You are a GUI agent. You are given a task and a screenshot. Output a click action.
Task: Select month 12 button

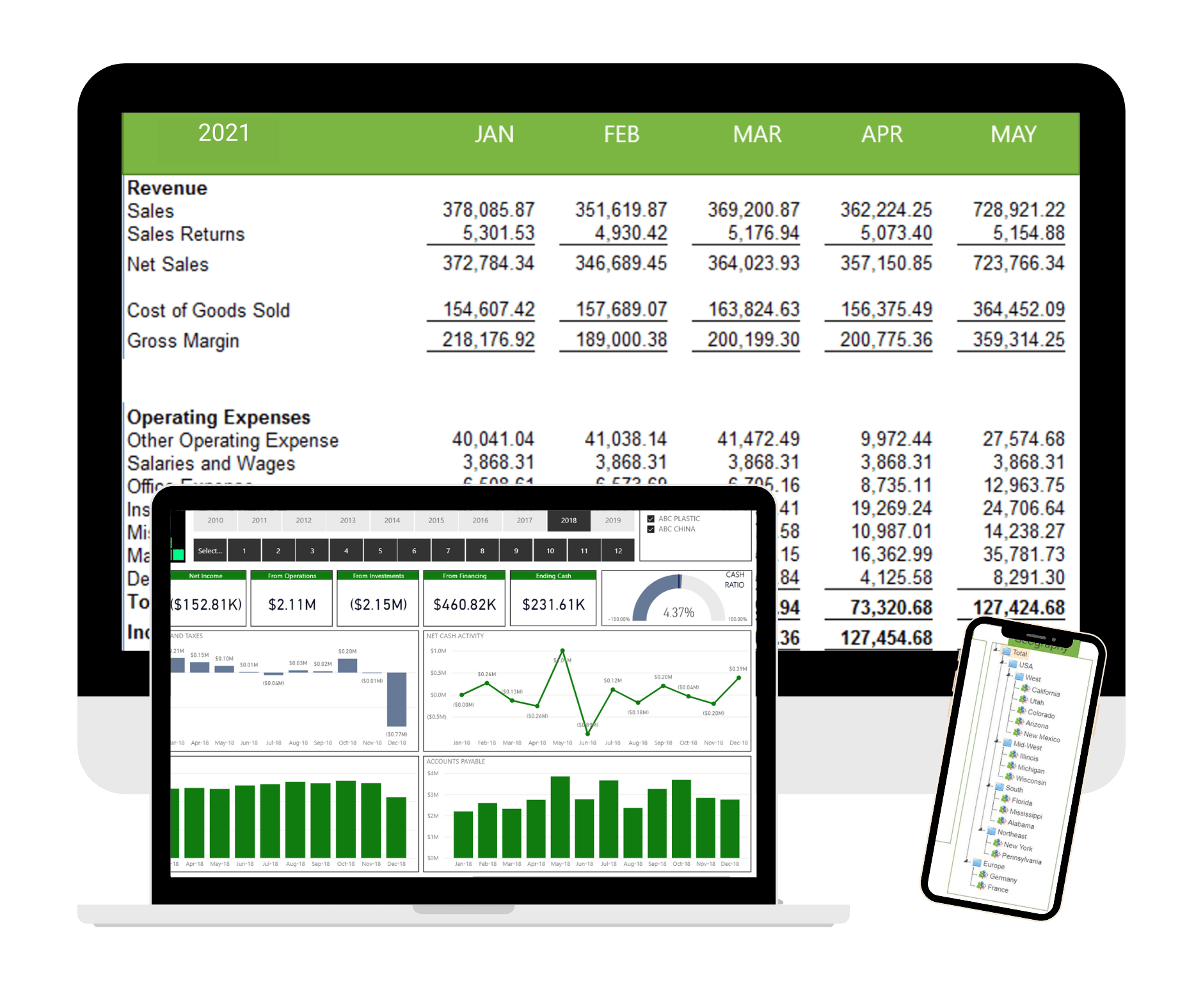point(618,551)
